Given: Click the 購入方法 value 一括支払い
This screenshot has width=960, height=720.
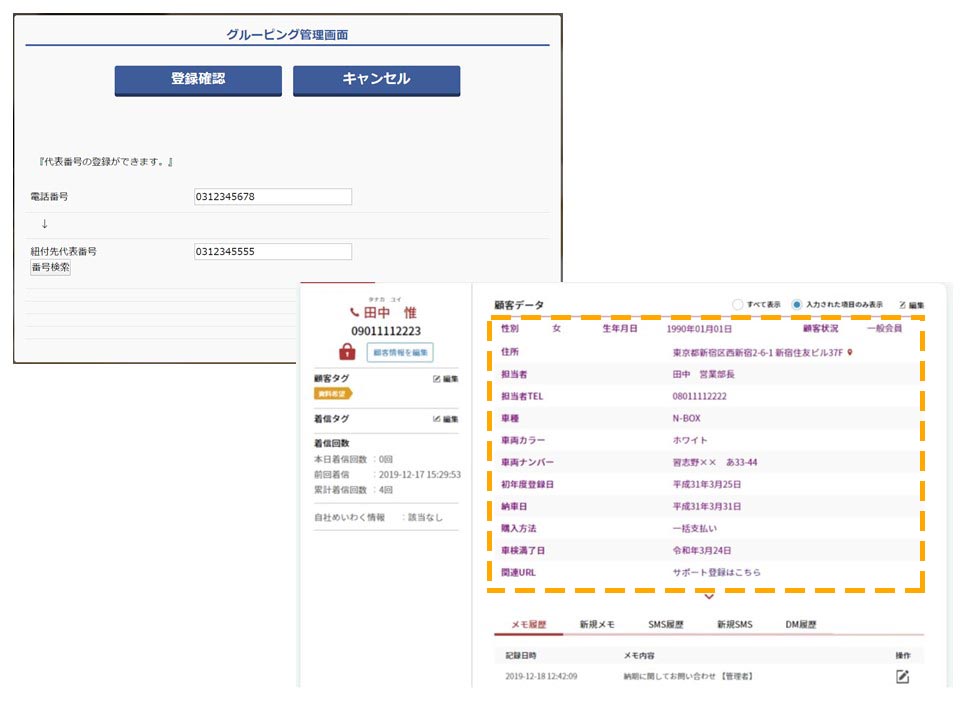Looking at the screenshot, I should tap(694, 528).
